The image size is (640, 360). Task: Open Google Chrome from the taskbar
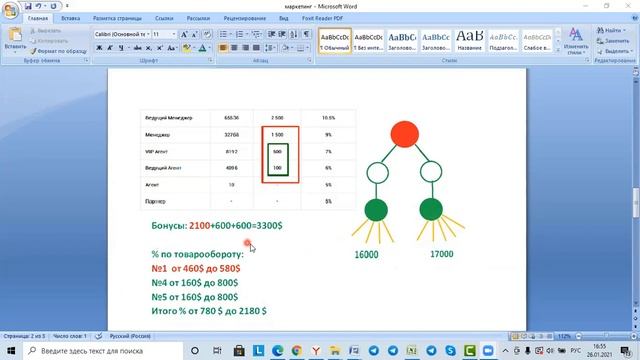point(297,351)
